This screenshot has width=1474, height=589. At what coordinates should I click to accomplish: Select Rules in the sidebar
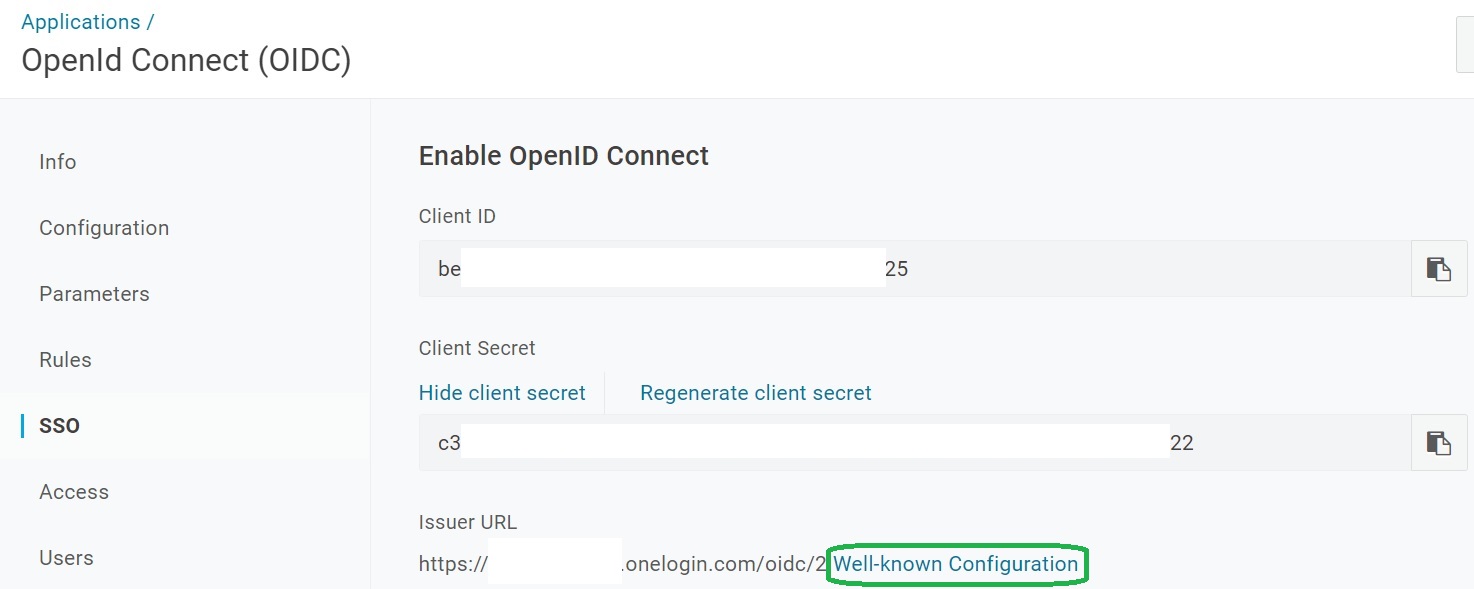(65, 360)
